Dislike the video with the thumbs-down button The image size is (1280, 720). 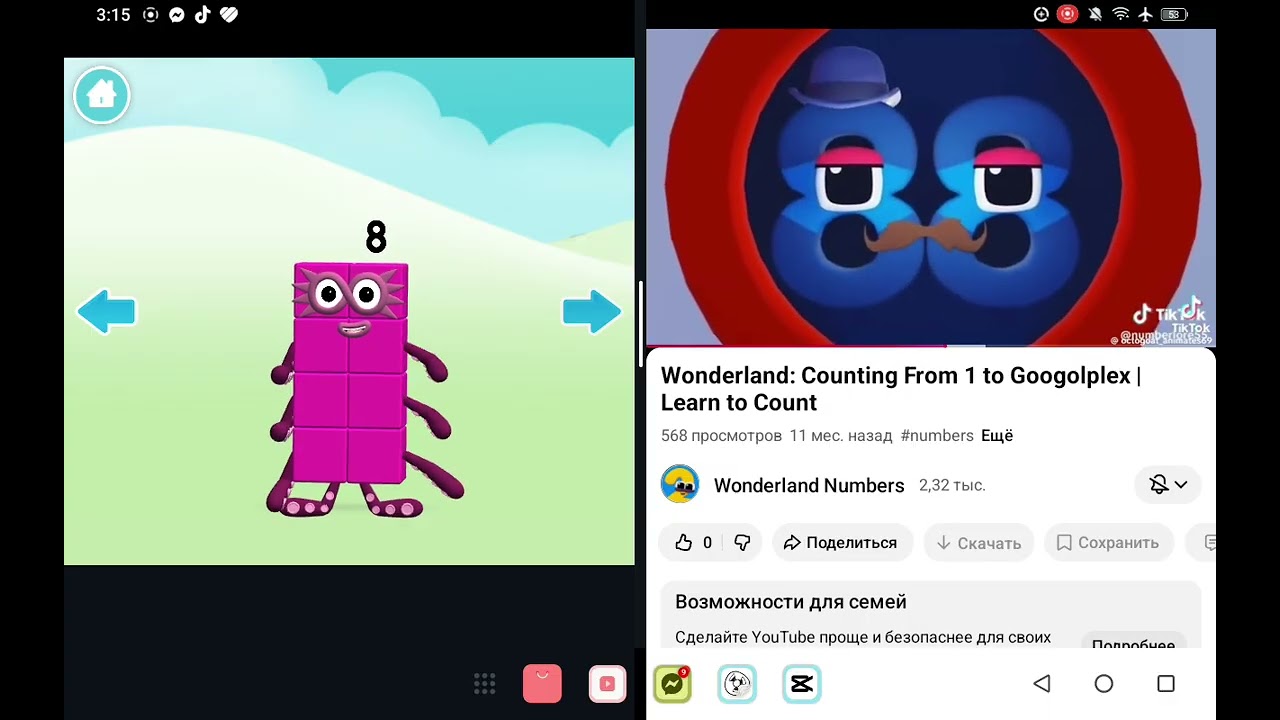click(x=742, y=542)
